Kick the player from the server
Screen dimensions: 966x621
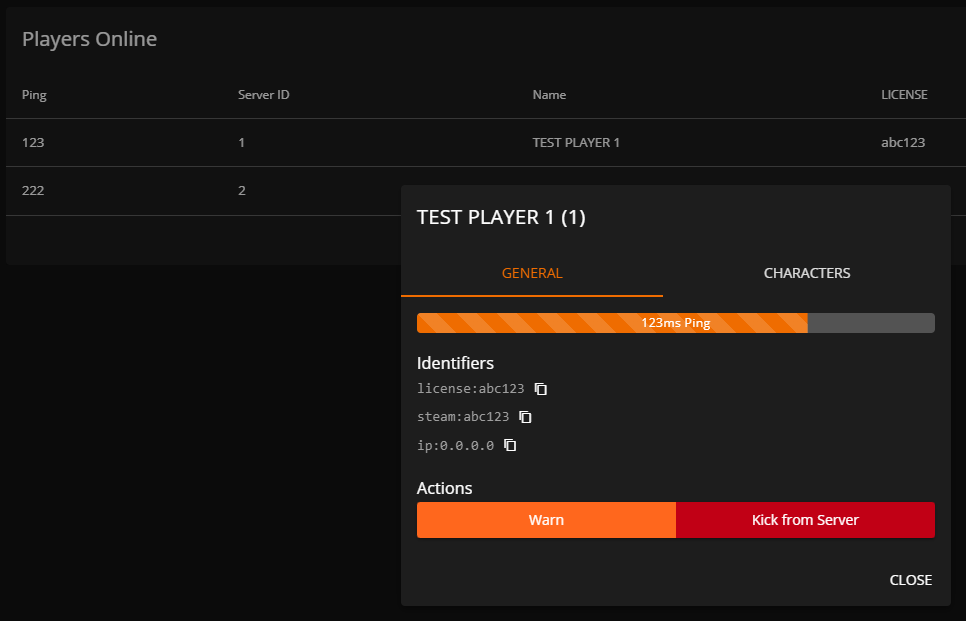pyautogui.click(x=805, y=520)
